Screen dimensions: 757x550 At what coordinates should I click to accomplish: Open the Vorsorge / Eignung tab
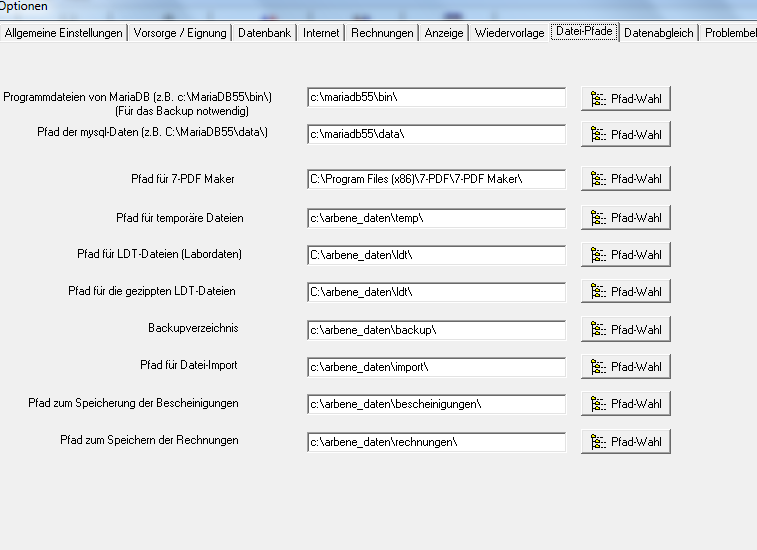[x=181, y=33]
